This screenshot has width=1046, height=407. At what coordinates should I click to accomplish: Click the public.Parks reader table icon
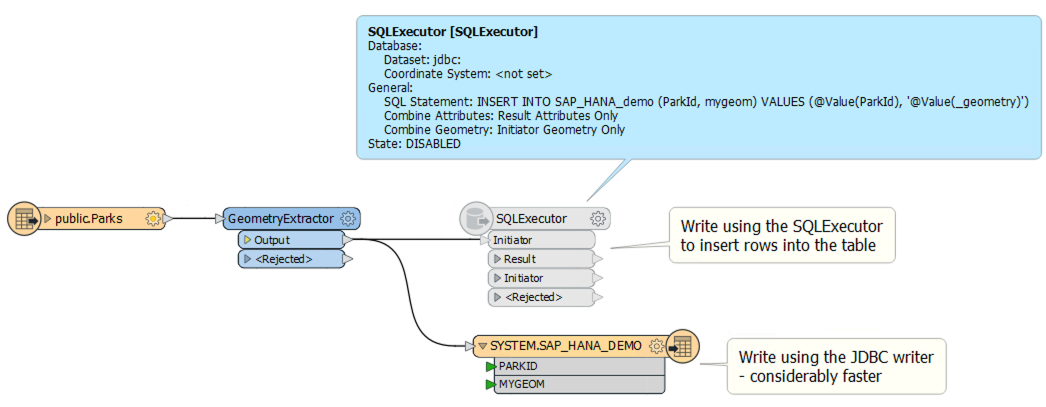23,218
